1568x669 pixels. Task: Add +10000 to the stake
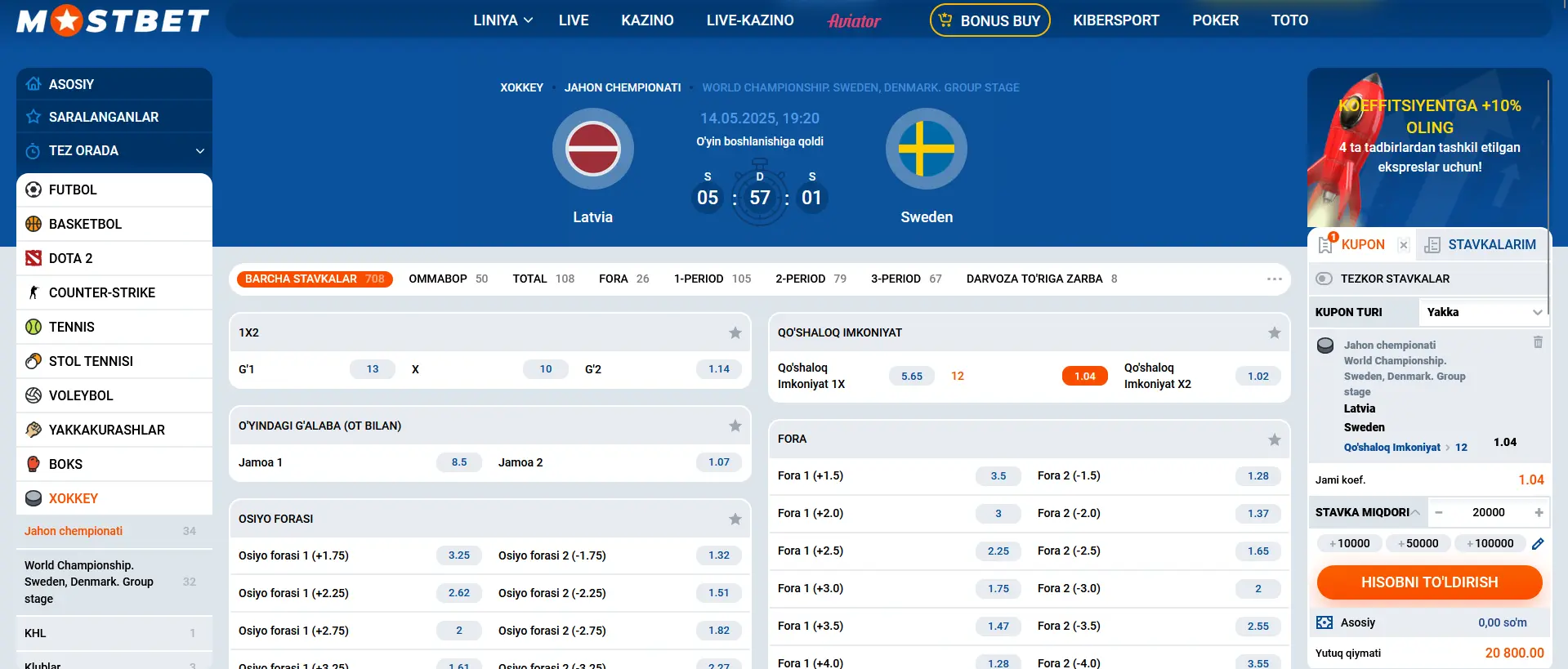[x=1349, y=543]
